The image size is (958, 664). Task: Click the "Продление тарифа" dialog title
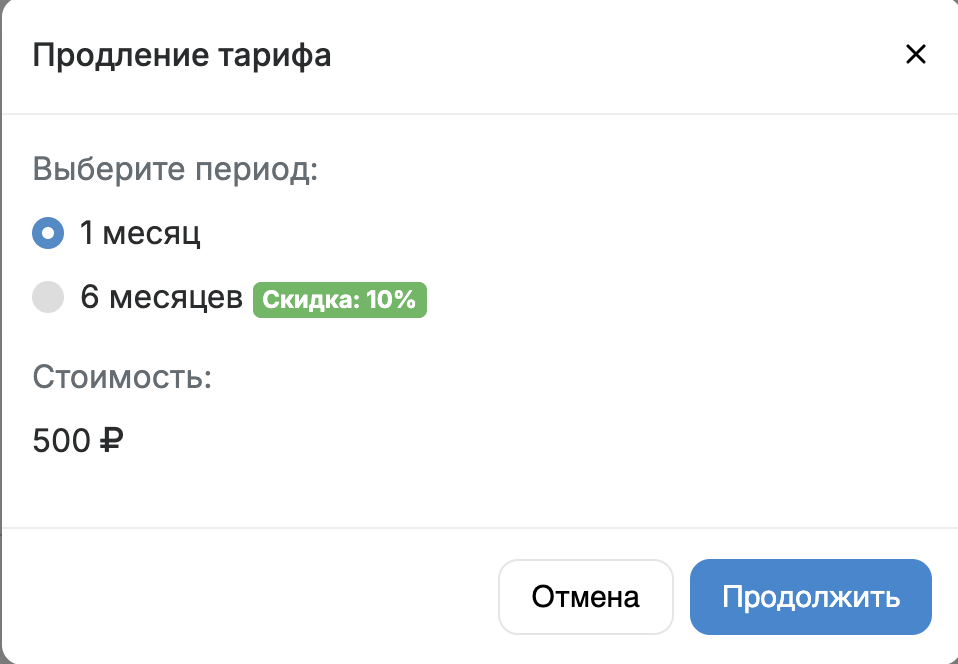(x=182, y=55)
